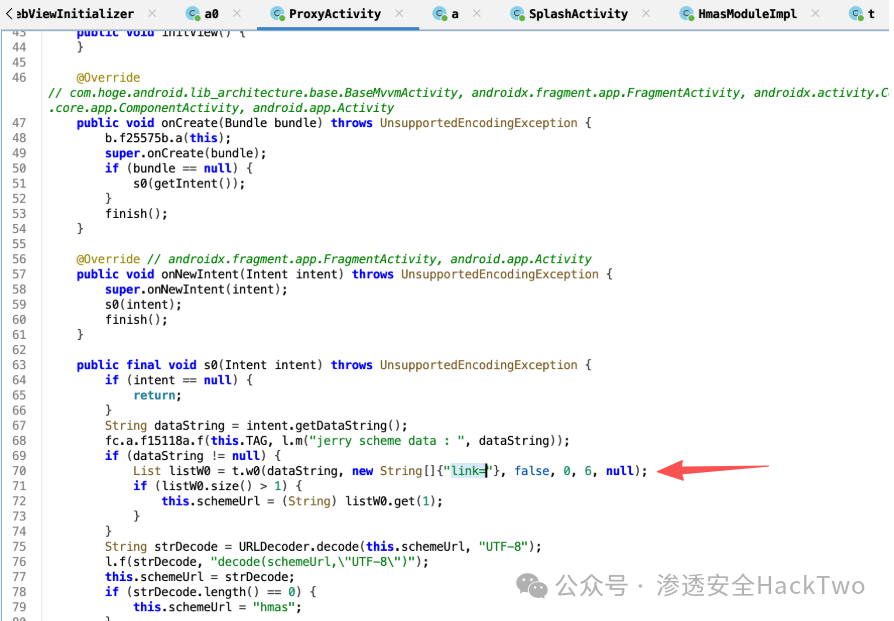The width and height of the screenshot is (894, 621).
Task: Click the class icon on the HmasModuleImpl tab
Action: click(x=687, y=14)
